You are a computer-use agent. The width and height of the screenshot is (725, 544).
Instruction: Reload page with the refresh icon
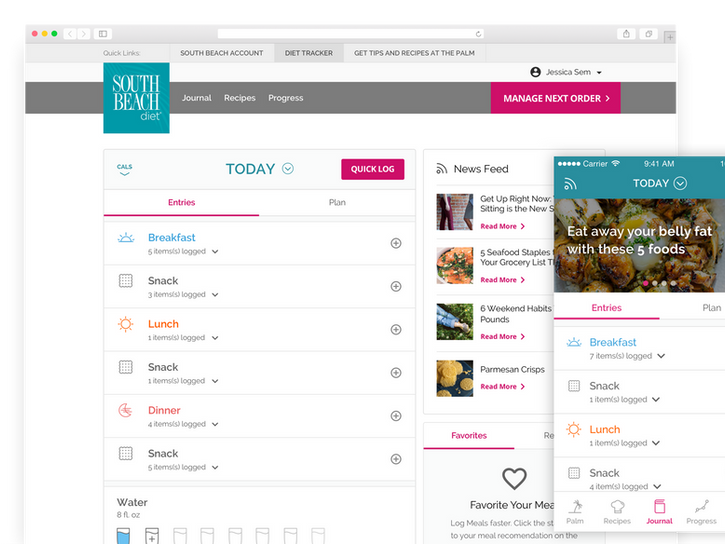coord(479,34)
